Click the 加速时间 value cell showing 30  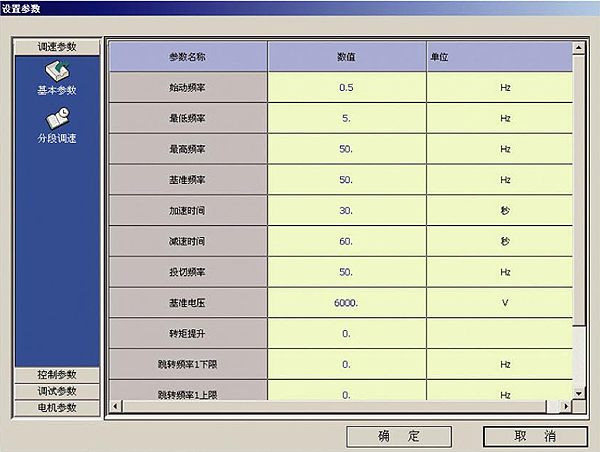click(x=346, y=211)
